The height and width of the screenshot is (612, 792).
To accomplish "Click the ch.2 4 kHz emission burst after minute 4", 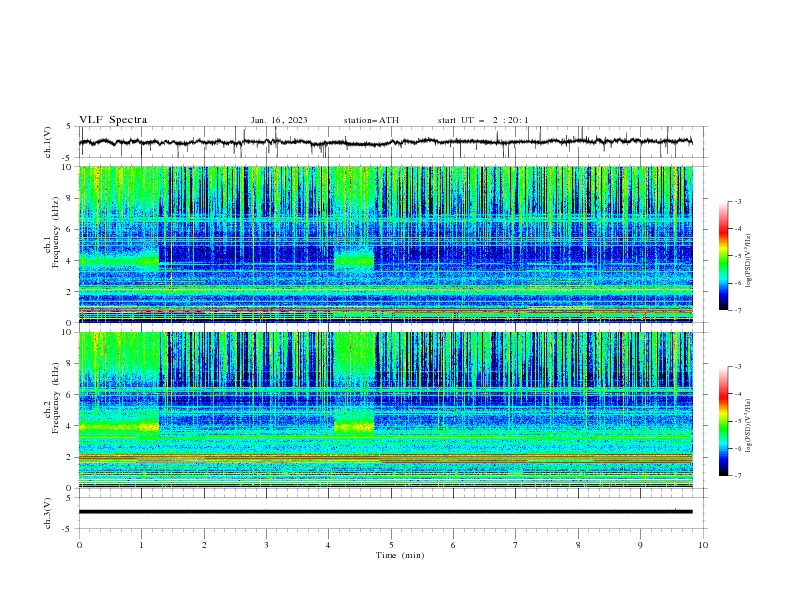I will click(x=354, y=426).
